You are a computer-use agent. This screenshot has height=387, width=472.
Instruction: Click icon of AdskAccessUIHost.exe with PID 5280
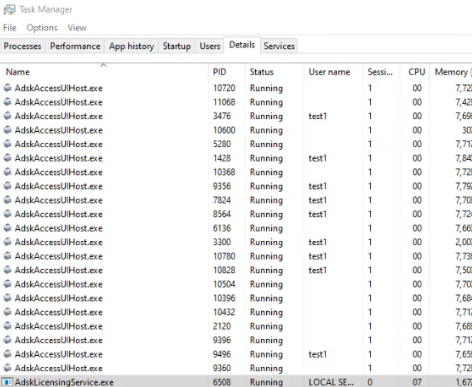(8, 144)
